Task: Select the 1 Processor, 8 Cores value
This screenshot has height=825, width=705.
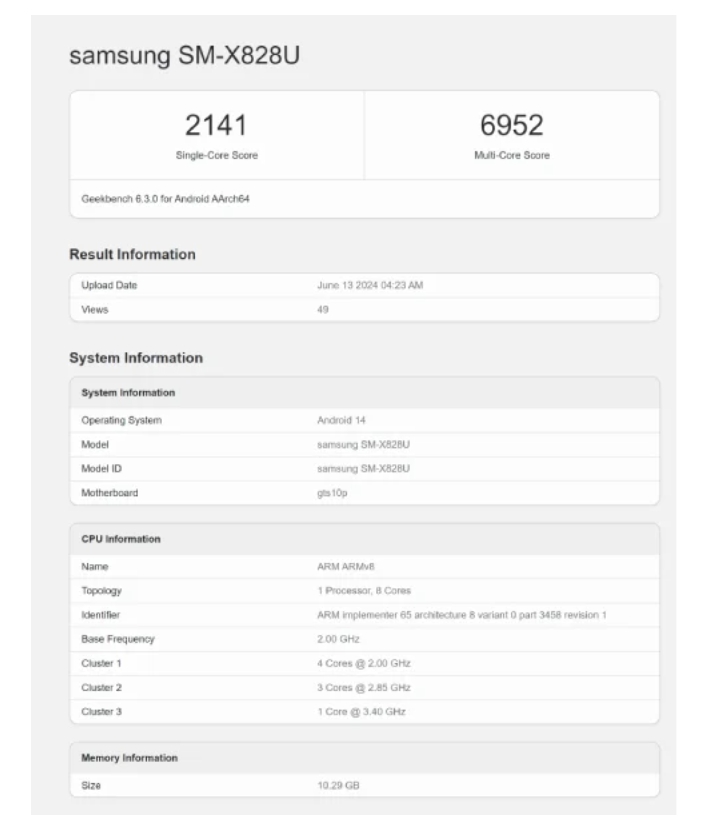Action: point(364,591)
